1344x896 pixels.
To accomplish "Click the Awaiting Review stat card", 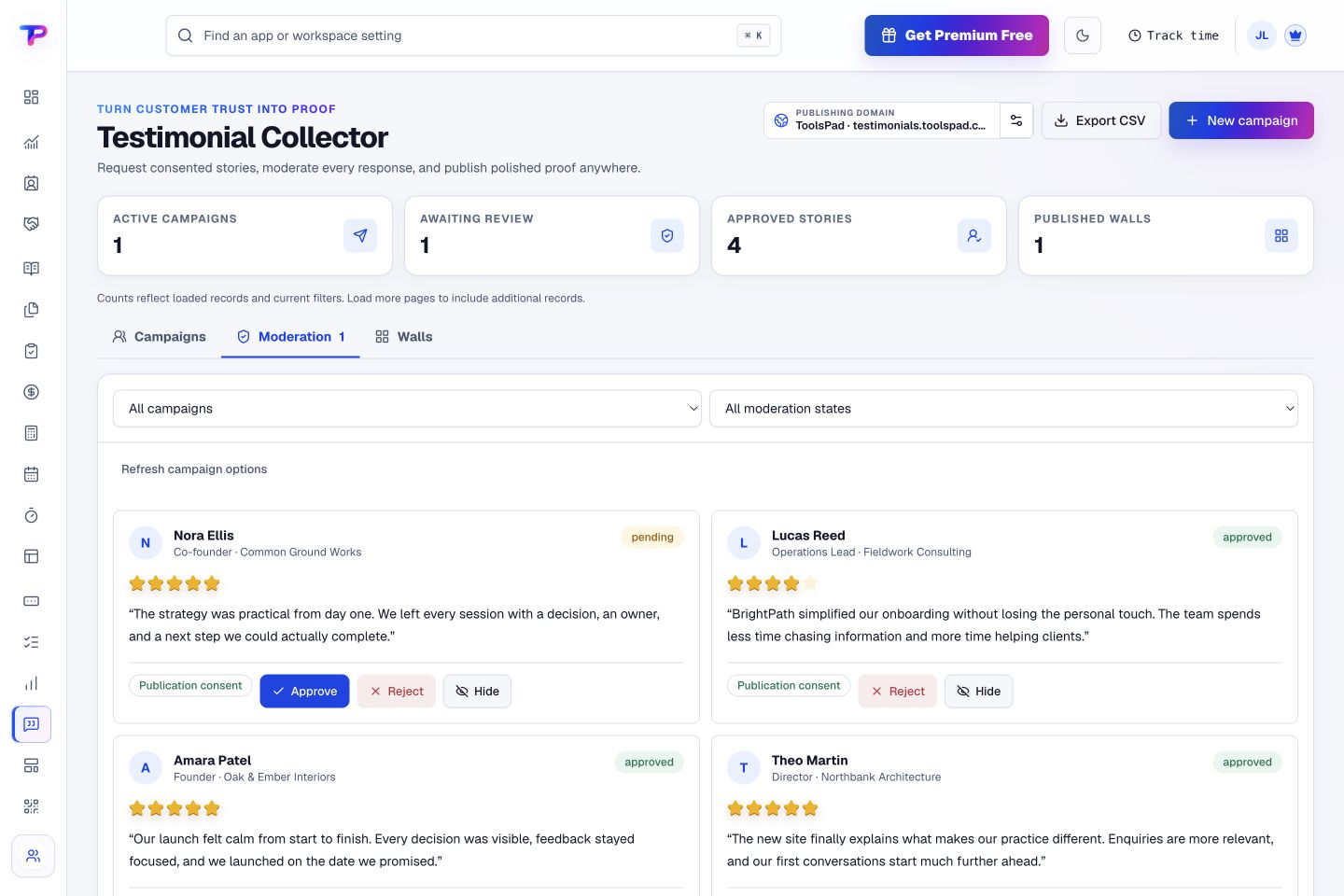I will 552,235.
